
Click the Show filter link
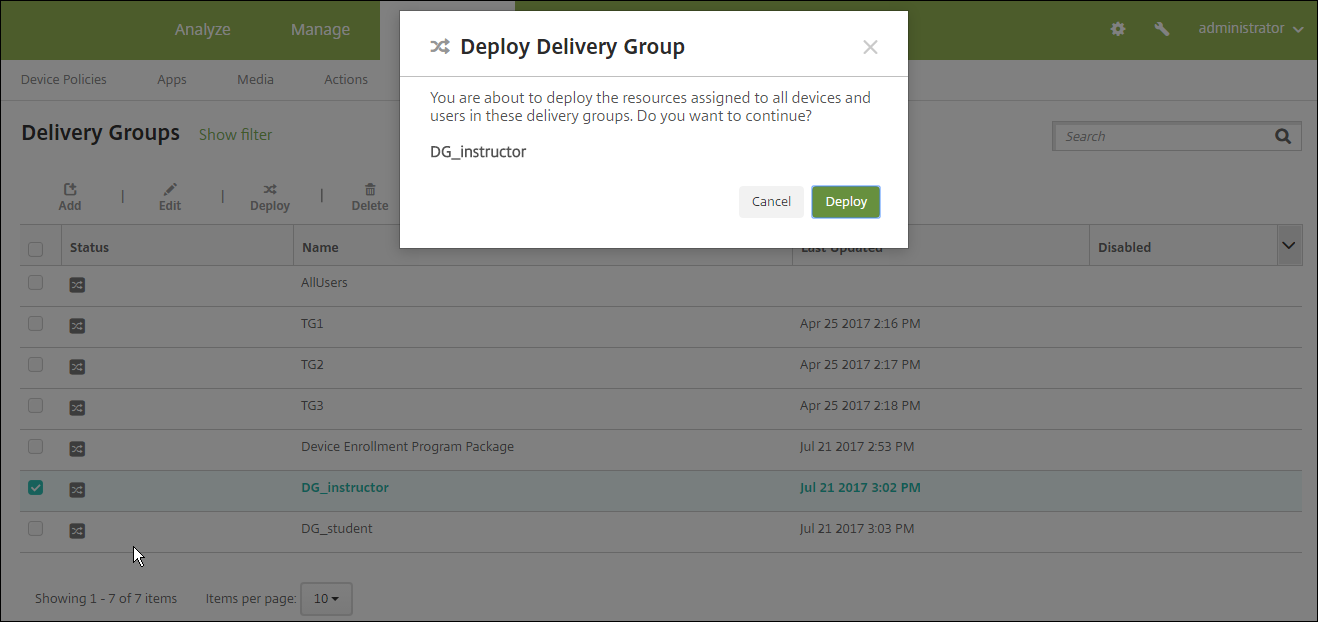click(x=235, y=135)
